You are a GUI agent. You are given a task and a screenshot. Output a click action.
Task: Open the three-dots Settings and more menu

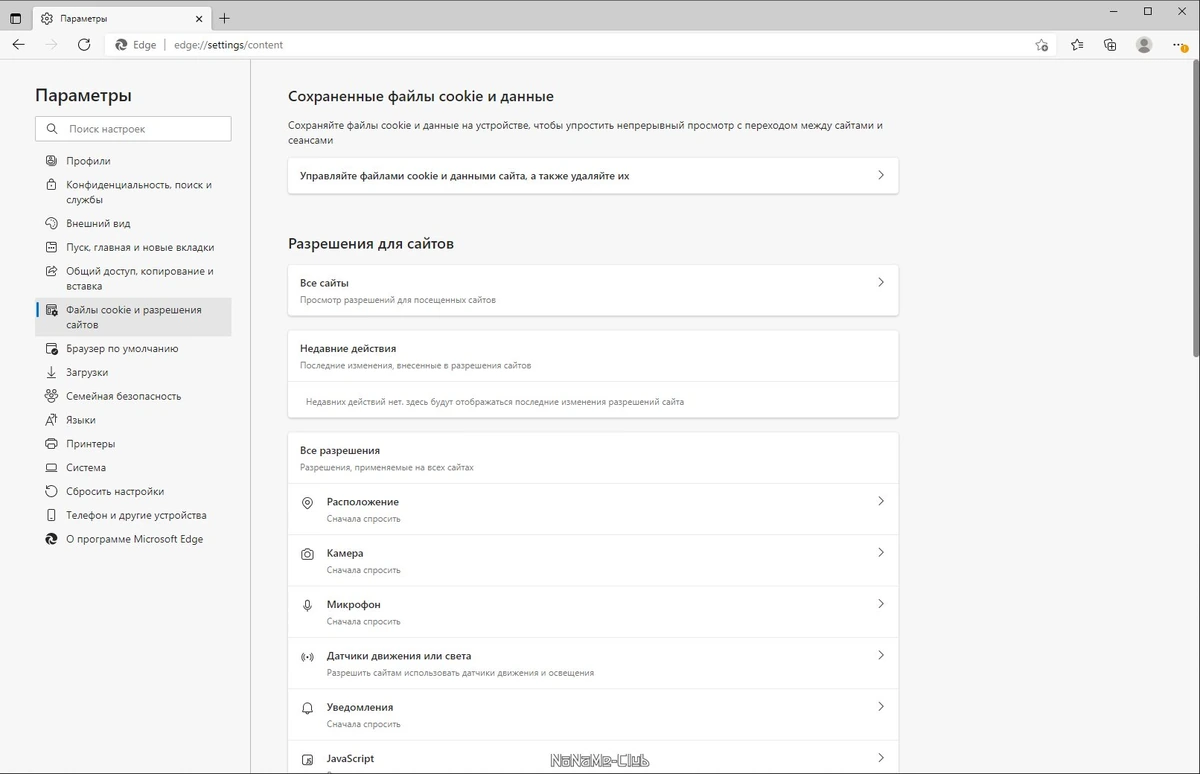[1179, 45]
